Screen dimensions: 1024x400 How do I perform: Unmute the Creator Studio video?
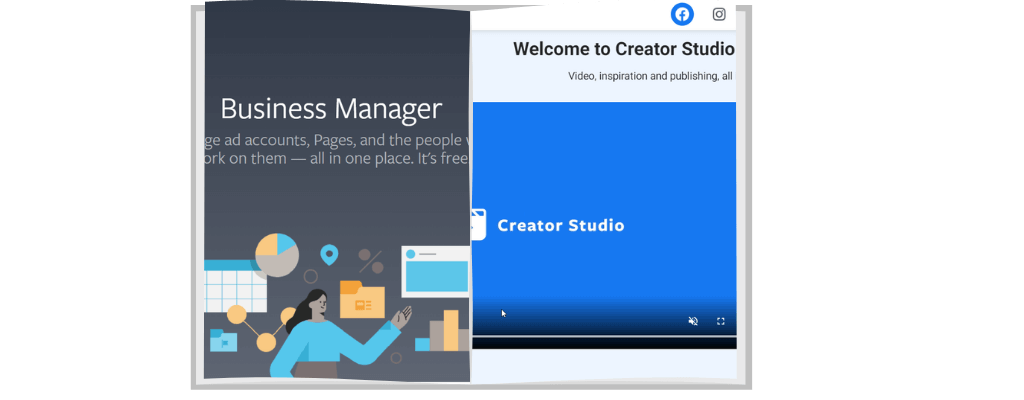pyautogui.click(x=694, y=321)
